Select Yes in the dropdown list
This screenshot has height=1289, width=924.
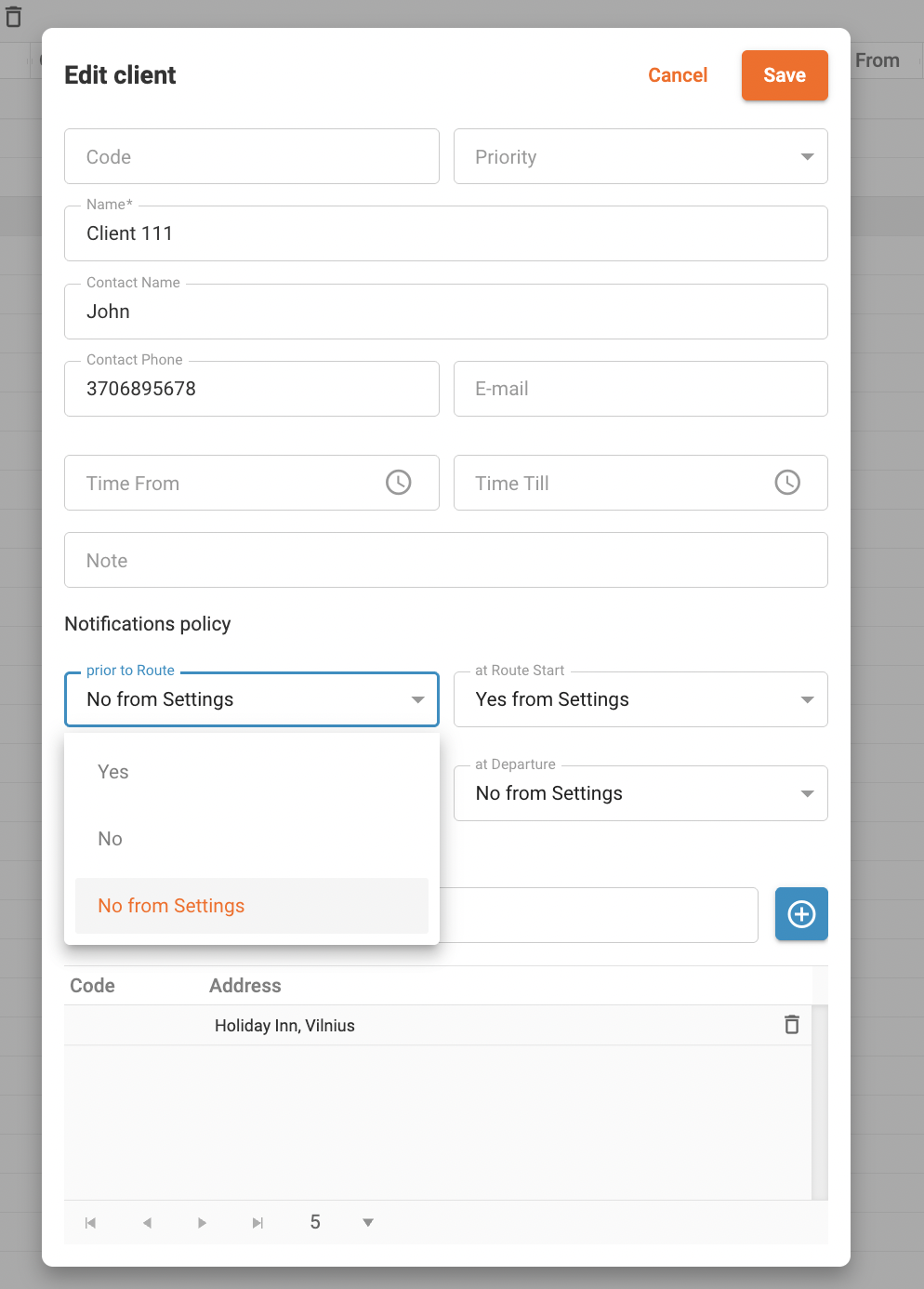pos(113,772)
